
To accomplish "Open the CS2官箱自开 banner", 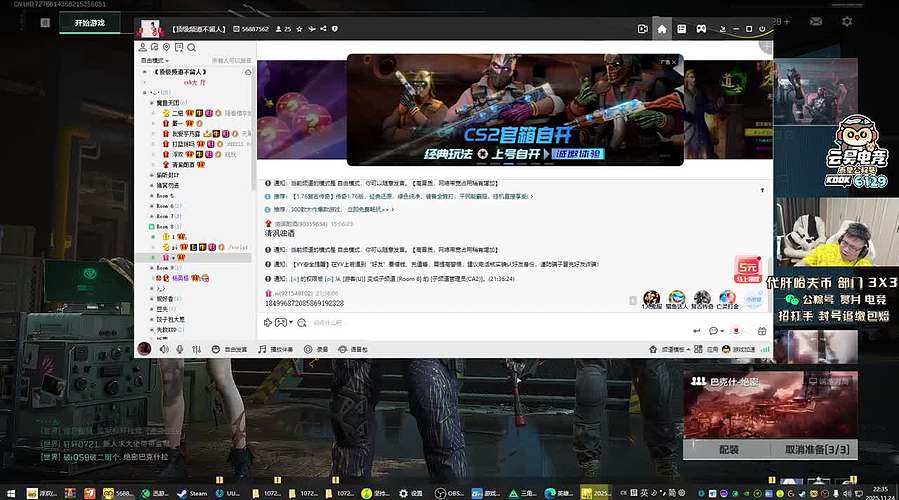I will coord(515,110).
